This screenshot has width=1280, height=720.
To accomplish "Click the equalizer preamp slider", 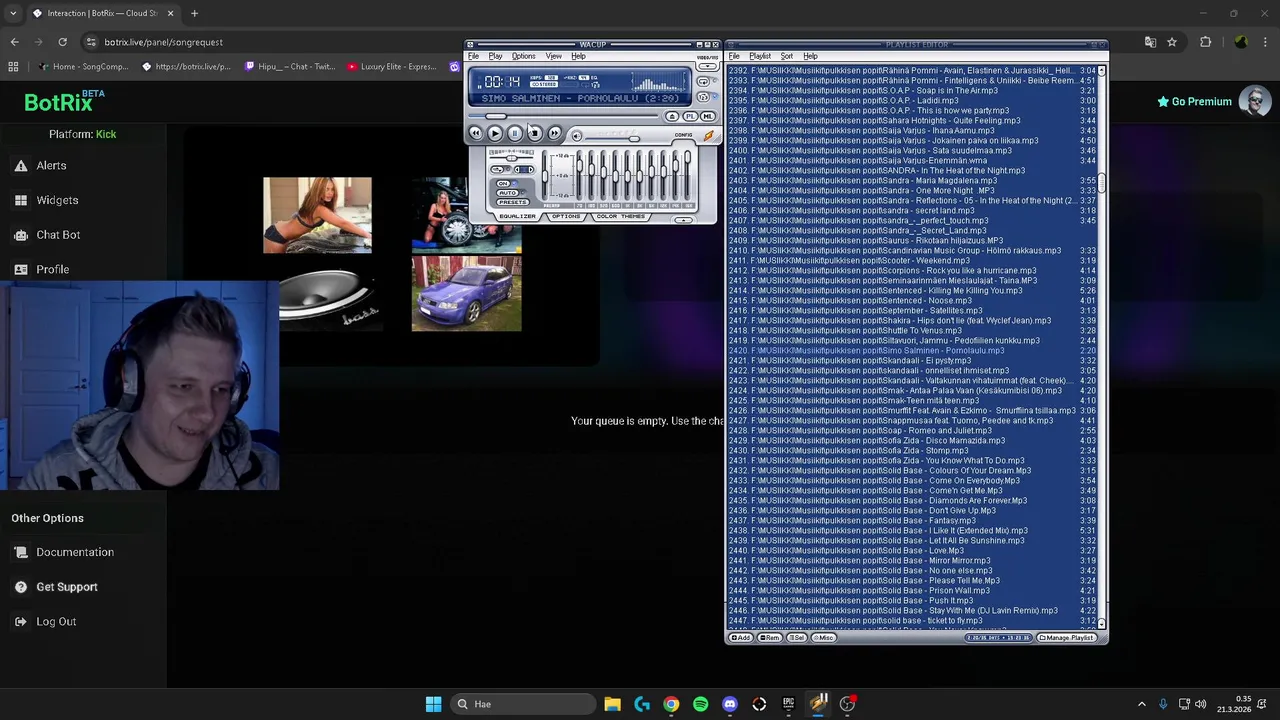I will [x=545, y=175].
